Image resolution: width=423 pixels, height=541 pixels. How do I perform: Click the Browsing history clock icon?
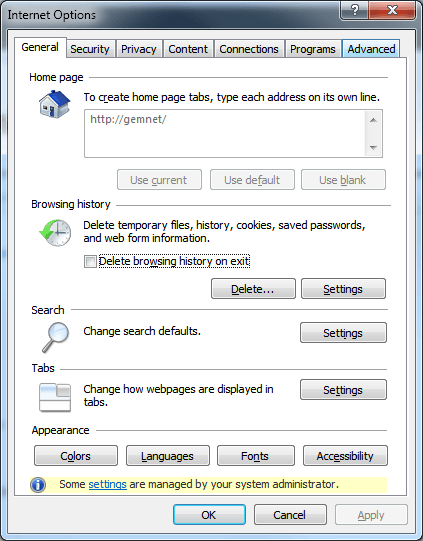(x=55, y=233)
